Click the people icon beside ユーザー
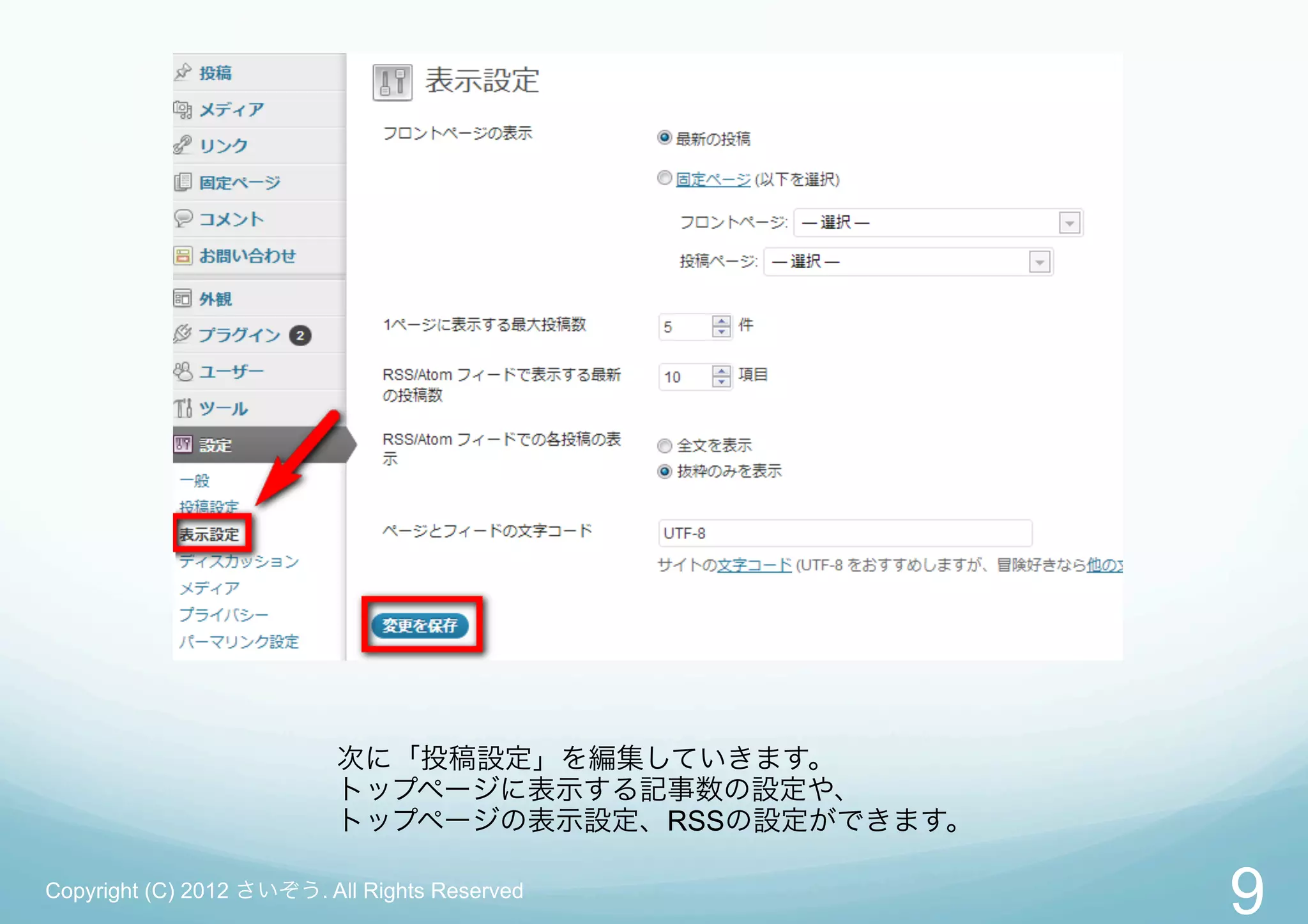Image resolution: width=1308 pixels, height=924 pixels. [183, 371]
